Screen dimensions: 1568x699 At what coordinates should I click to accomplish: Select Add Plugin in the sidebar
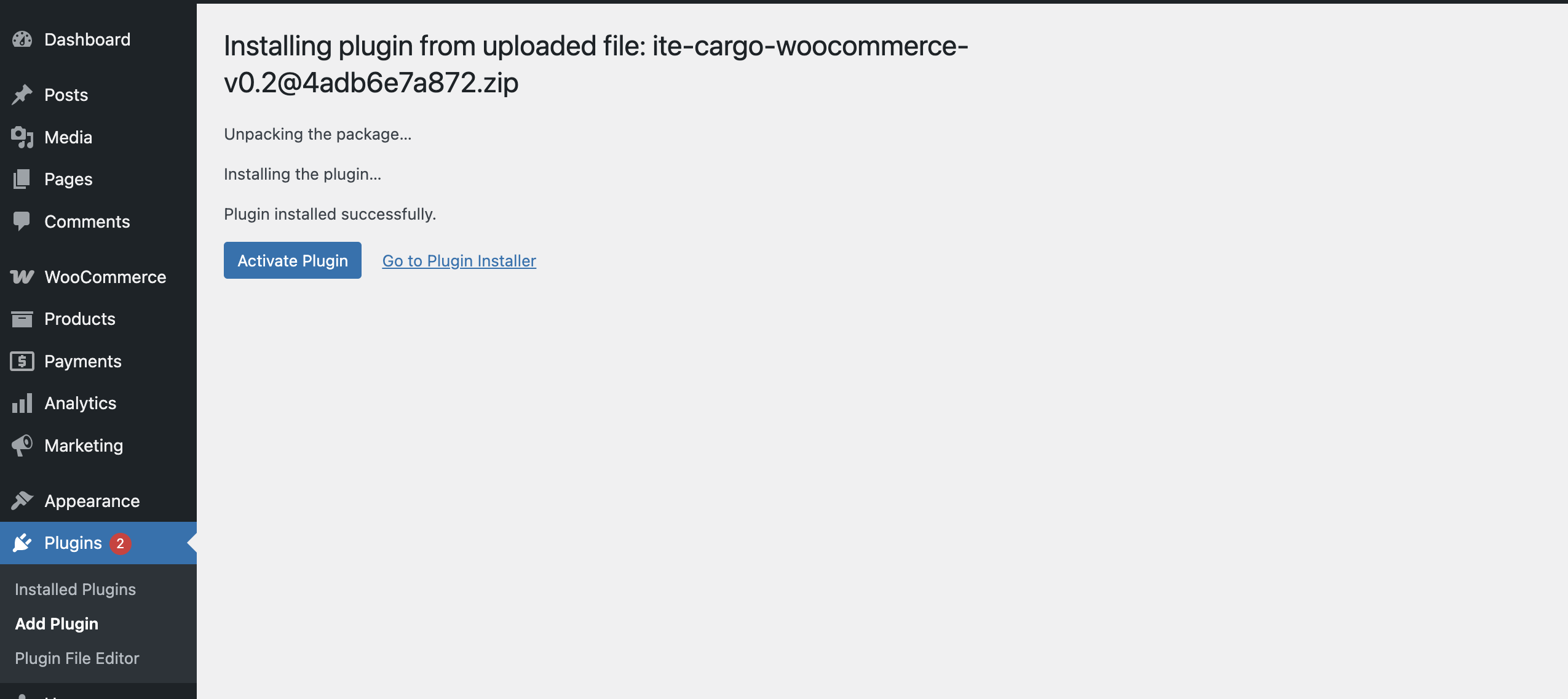click(x=57, y=623)
